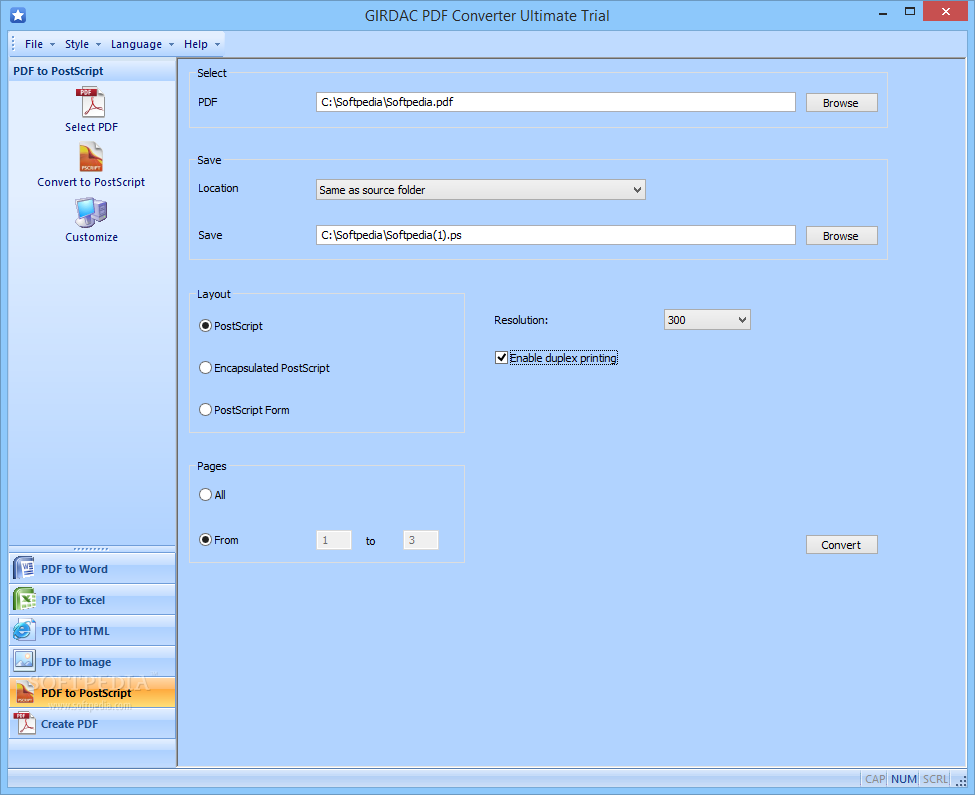Choose All pages radio button
Viewport: 975px width, 795px height.
tap(205, 495)
